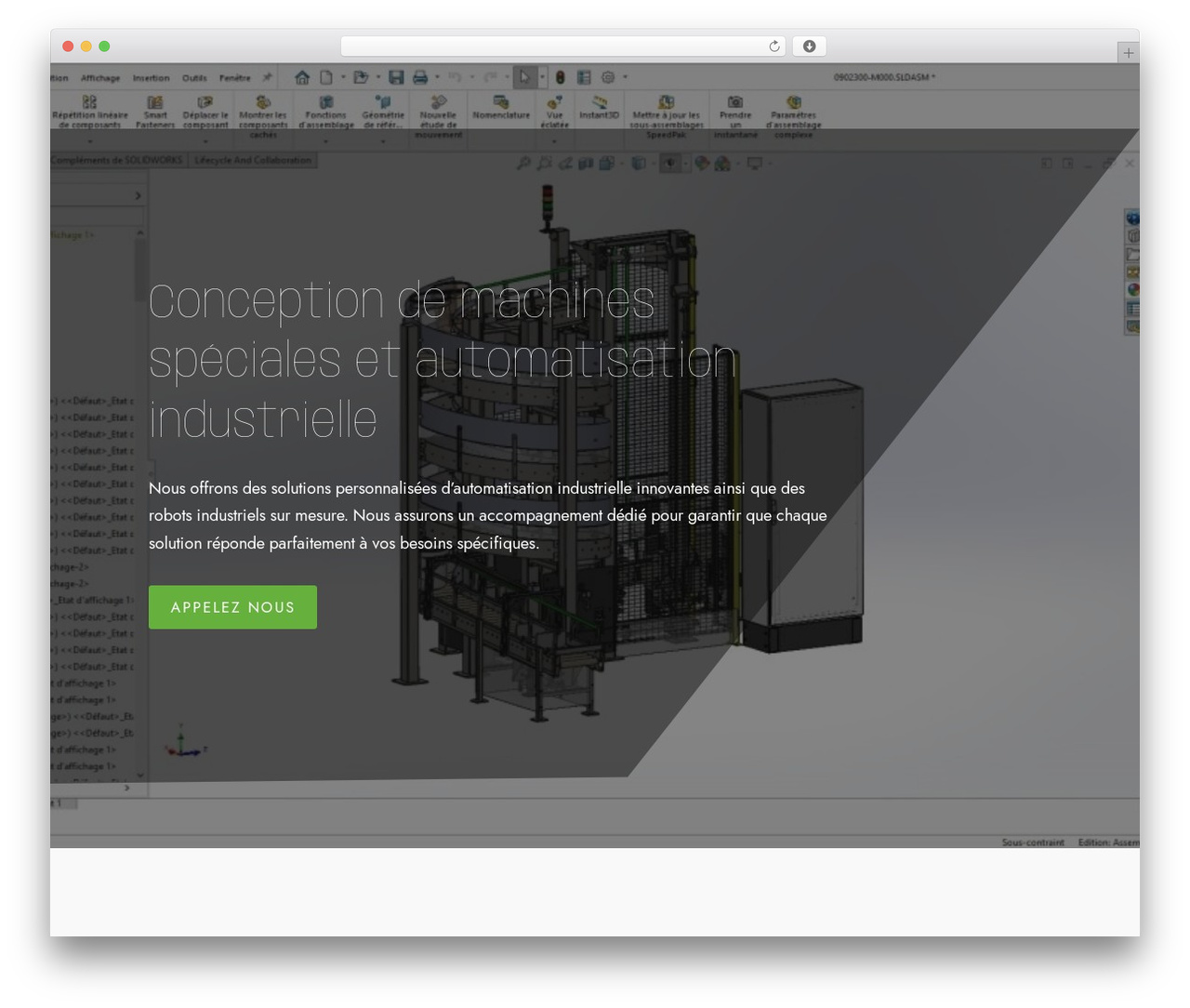Click the Nomenclature tool
The height and width of the screenshot is (1008, 1190).
pos(501,107)
